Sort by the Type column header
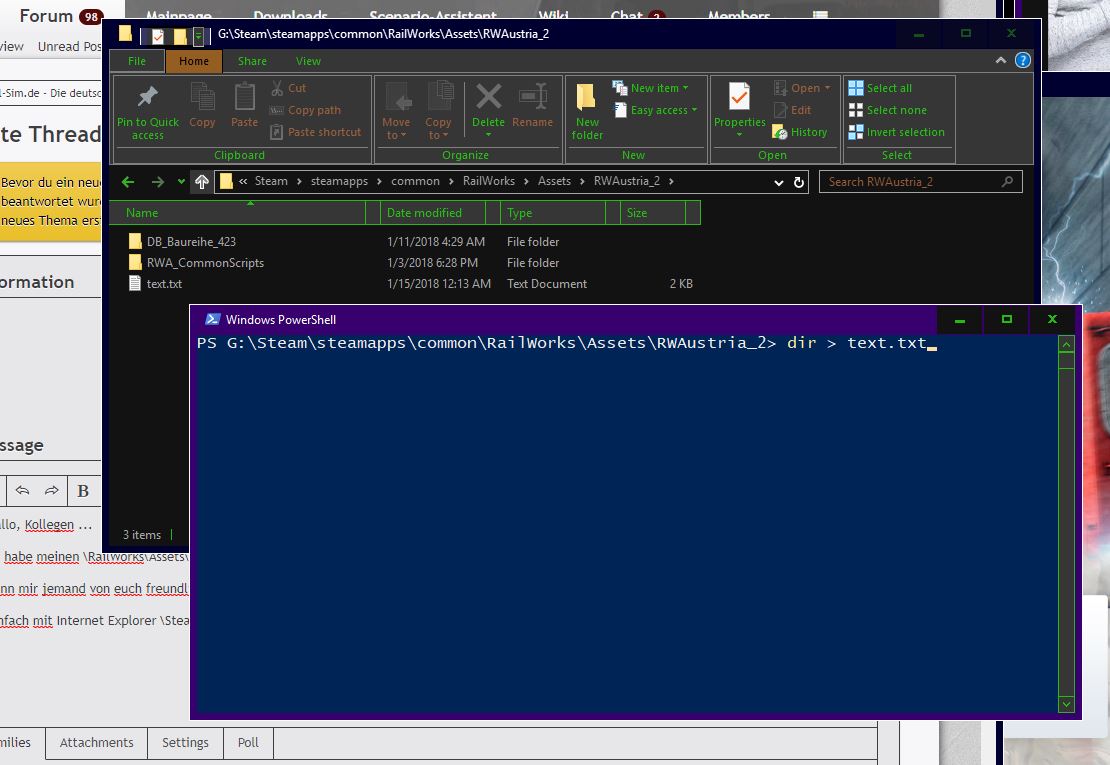Screen dimensions: 1110x765 click(x=553, y=213)
